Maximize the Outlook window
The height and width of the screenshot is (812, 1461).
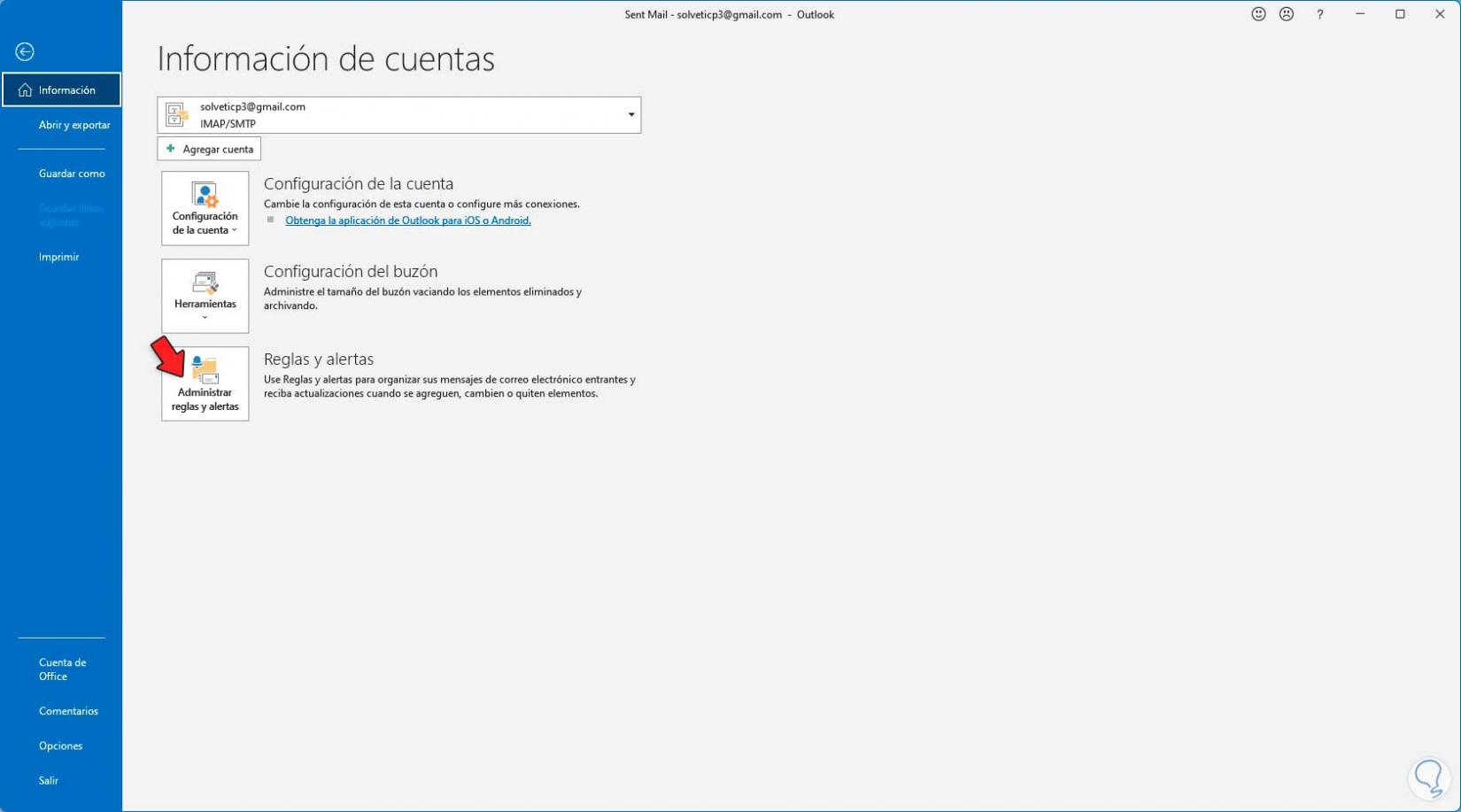1400,14
